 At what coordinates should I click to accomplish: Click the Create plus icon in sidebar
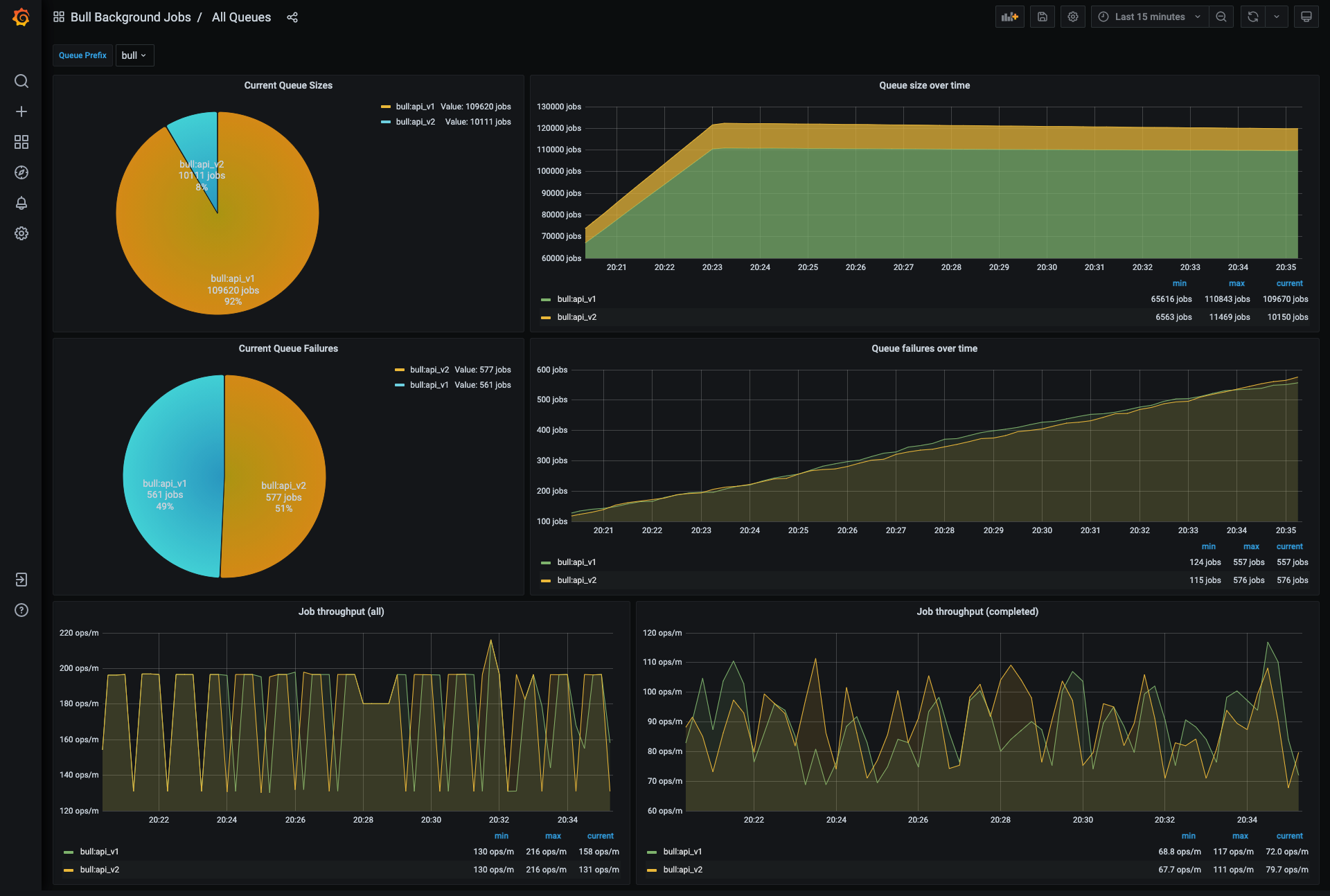pyautogui.click(x=21, y=111)
